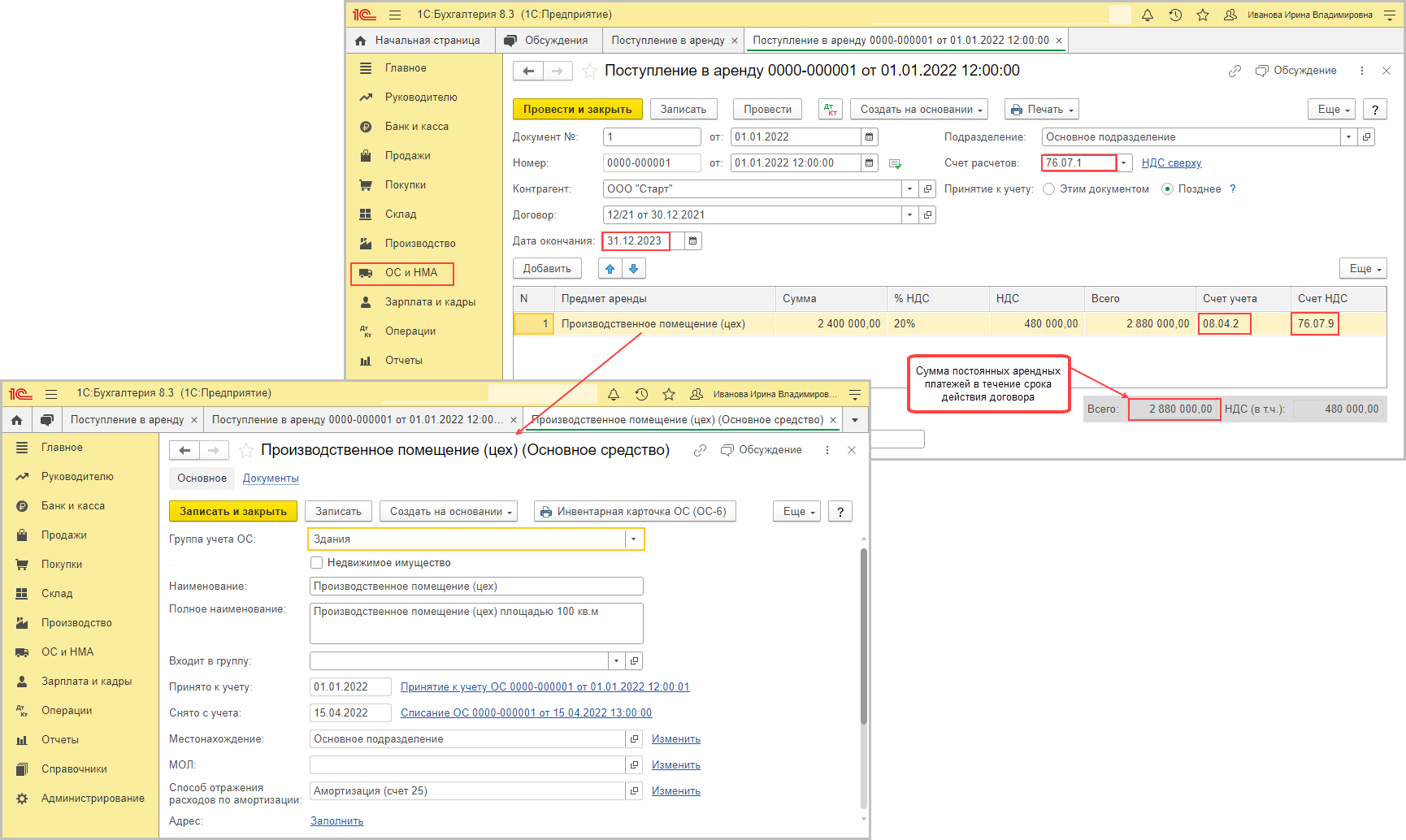The height and width of the screenshot is (840, 1406).
Task: Expand Подразделение dropdown arrow
Action: pyautogui.click(x=1348, y=137)
